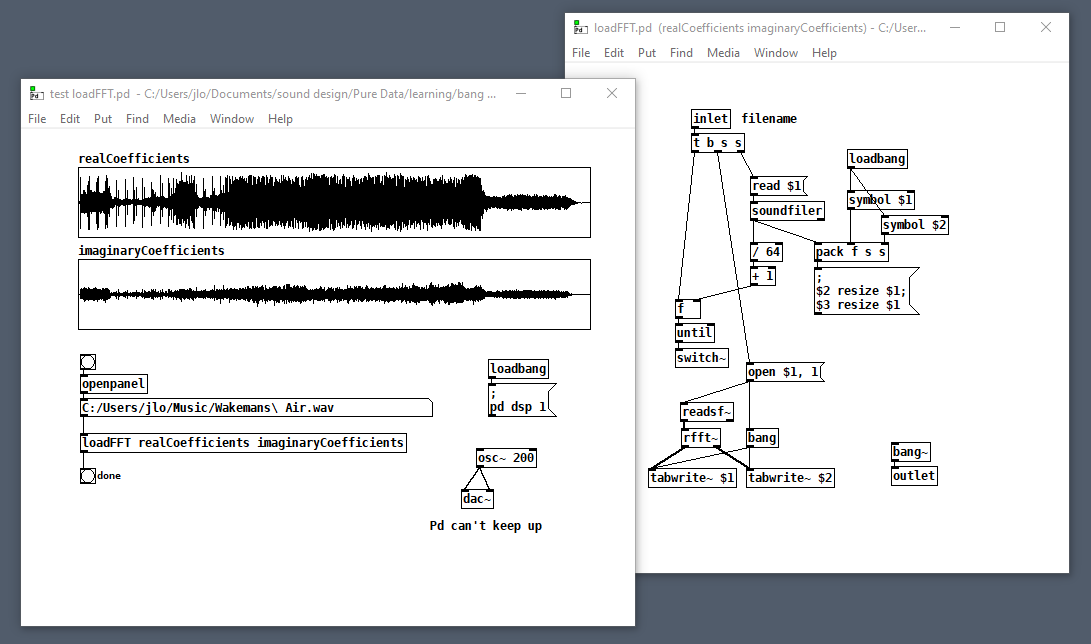This screenshot has height=644, width=1091.
Task: Click the realCoefficients waveform array
Action: (334, 202)
